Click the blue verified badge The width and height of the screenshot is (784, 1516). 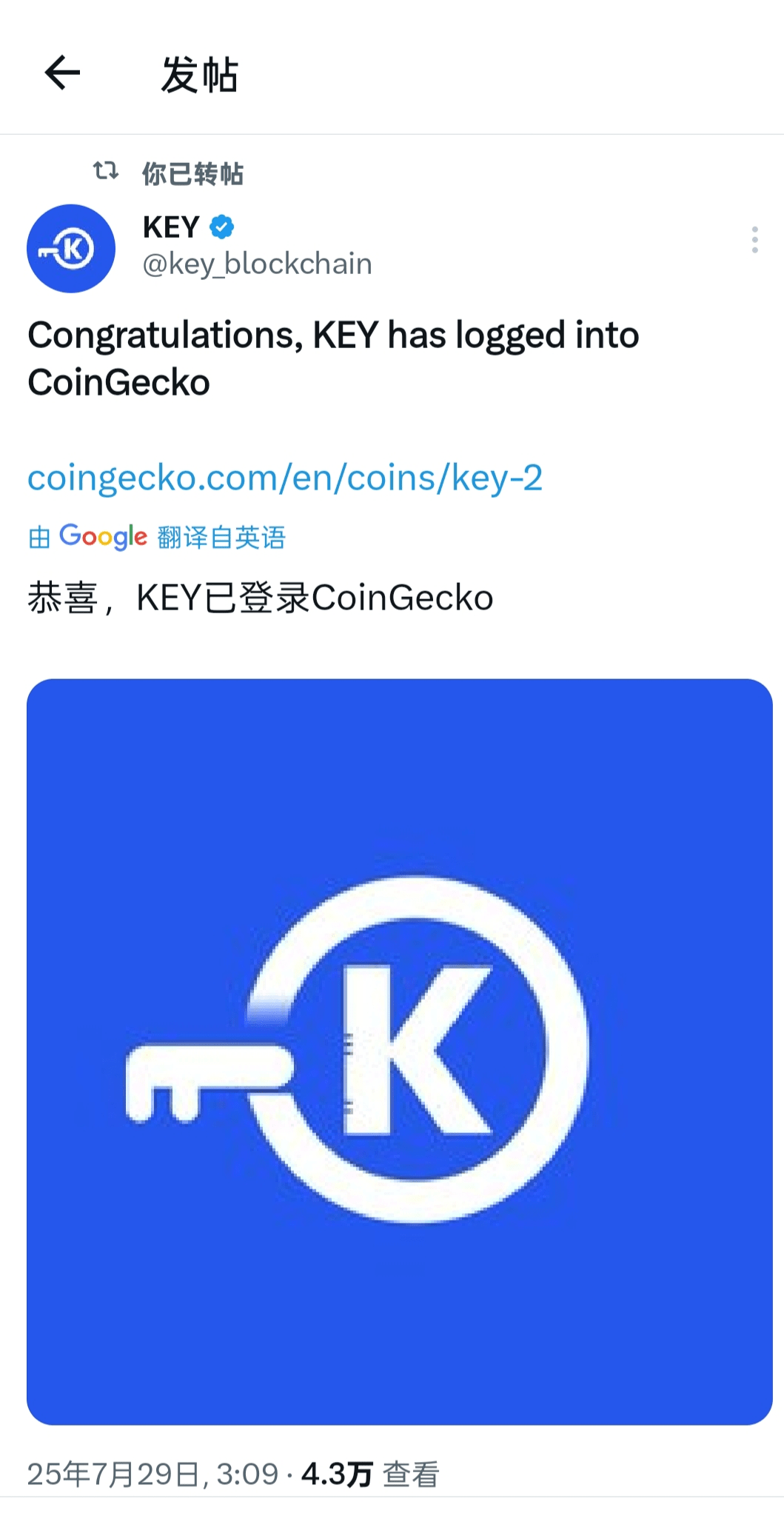(222, 227)
